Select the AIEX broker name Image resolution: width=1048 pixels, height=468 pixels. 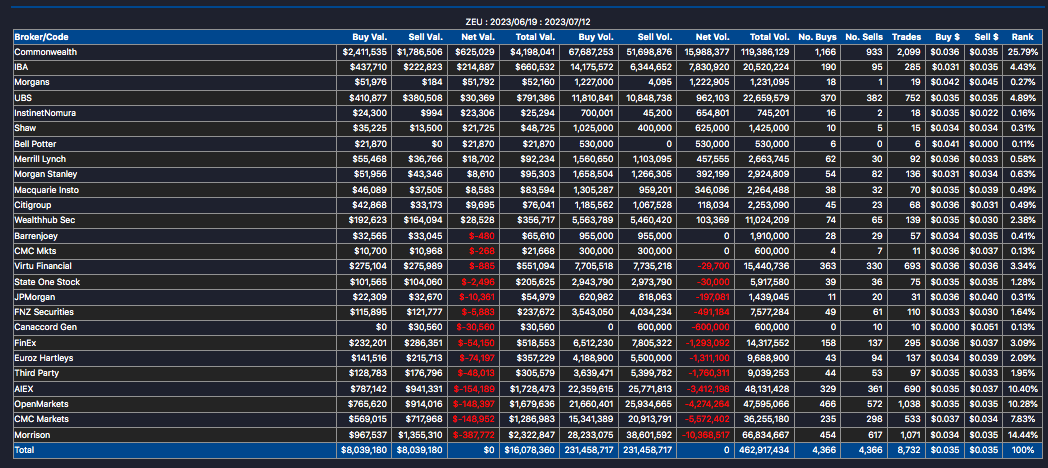click(x=23, y=389)
